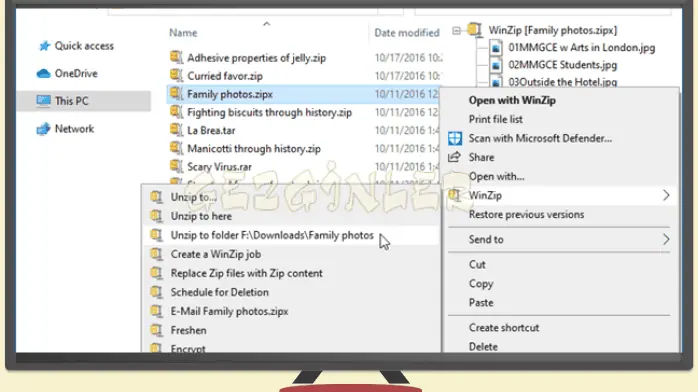Screen dimensions: 698x392
Task: Click the Quick access star icon
Action: click(44, 46)
